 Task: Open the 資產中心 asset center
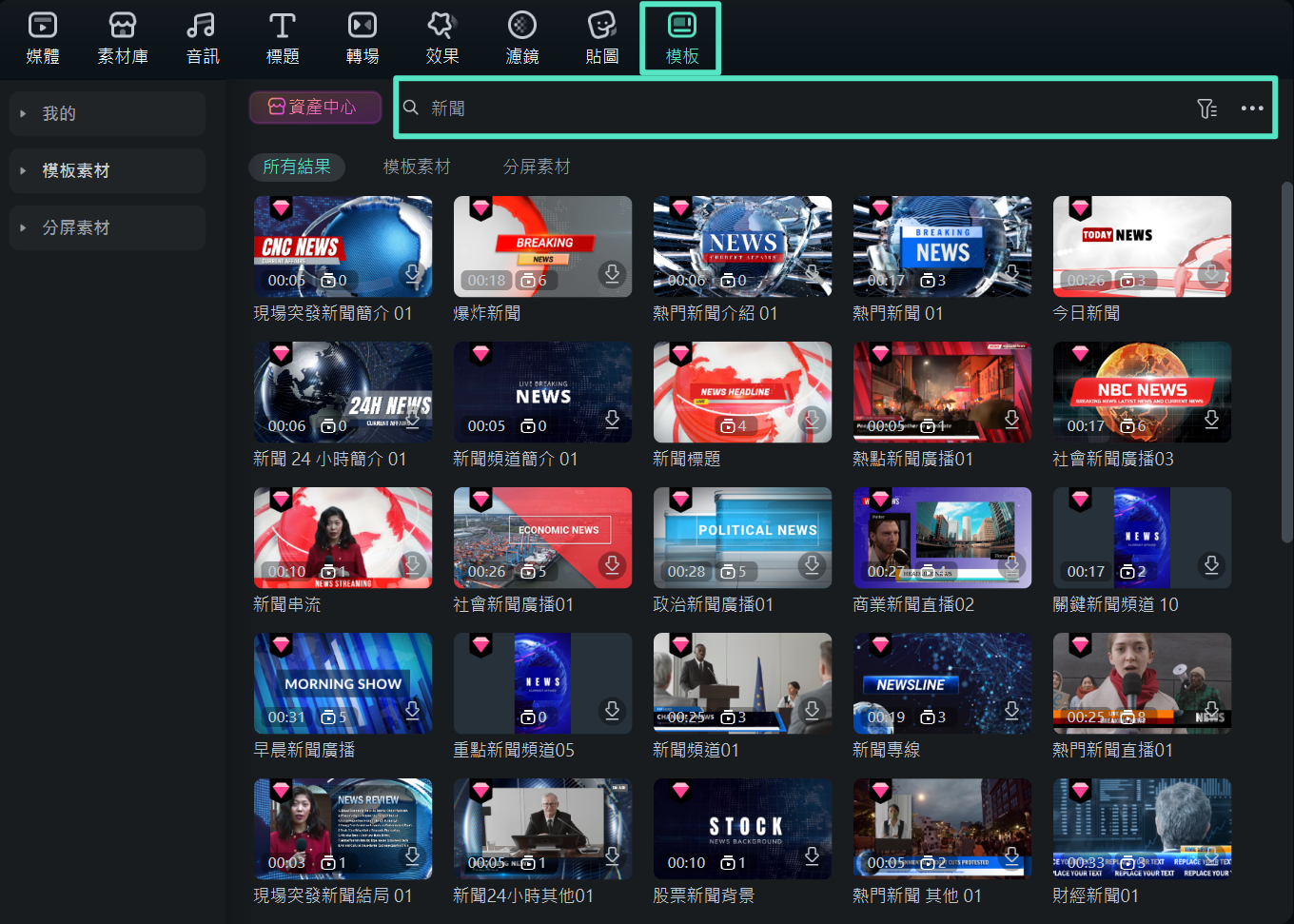pos(315,108)
